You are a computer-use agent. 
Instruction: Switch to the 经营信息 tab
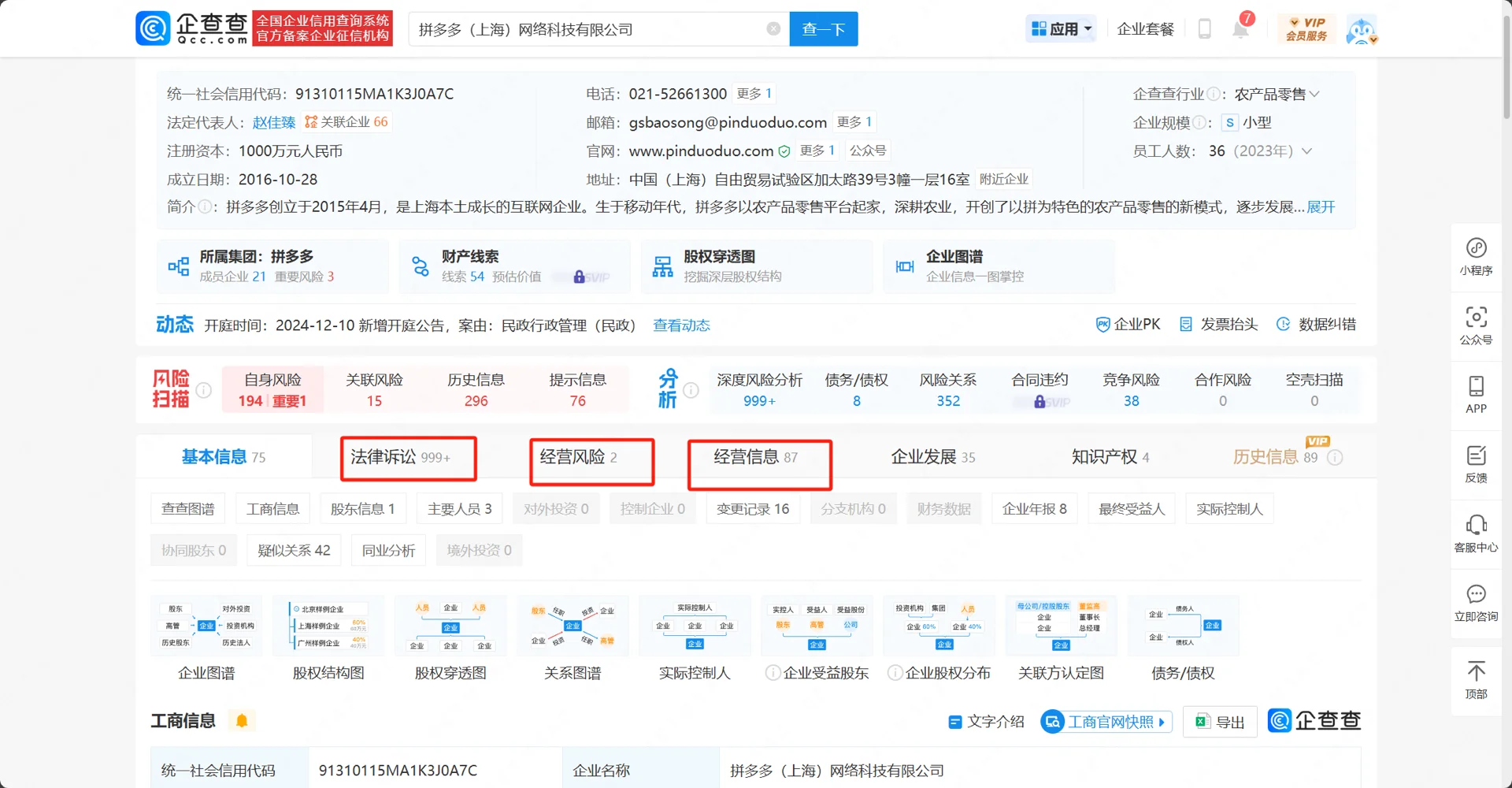[756, 457]
